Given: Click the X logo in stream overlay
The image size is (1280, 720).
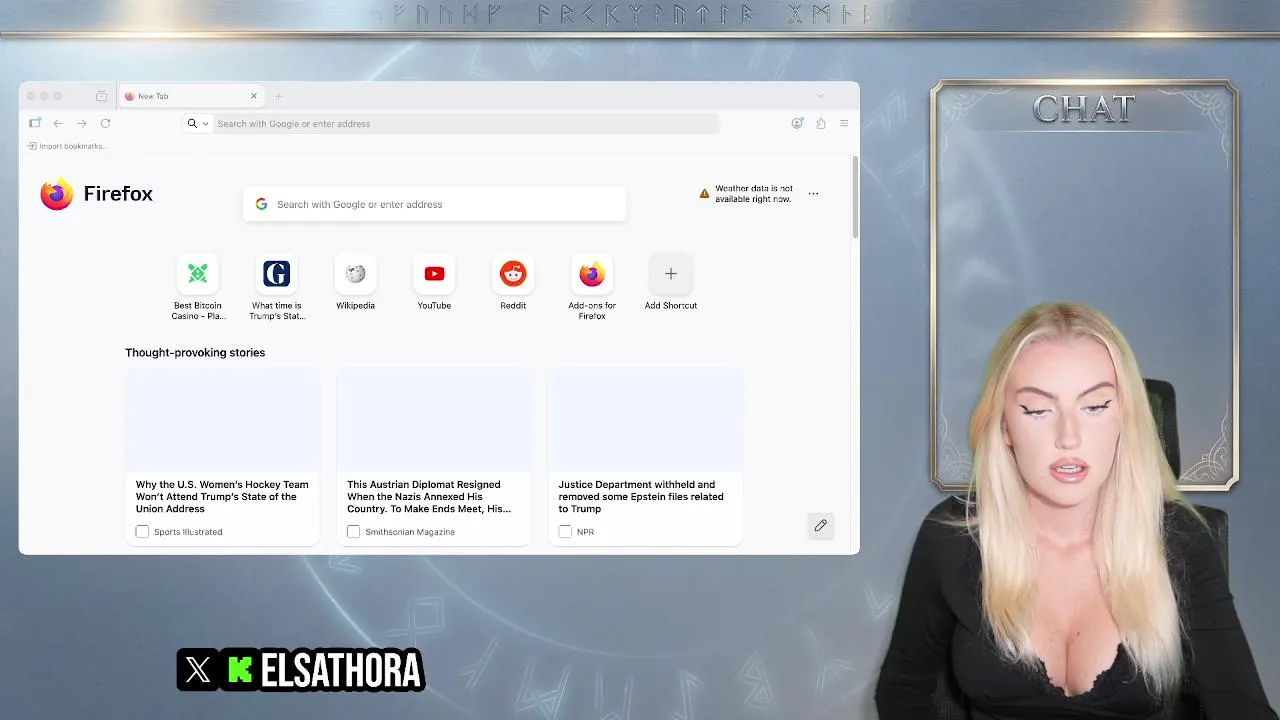Looking at the screenshot, I should coord(198,670).
